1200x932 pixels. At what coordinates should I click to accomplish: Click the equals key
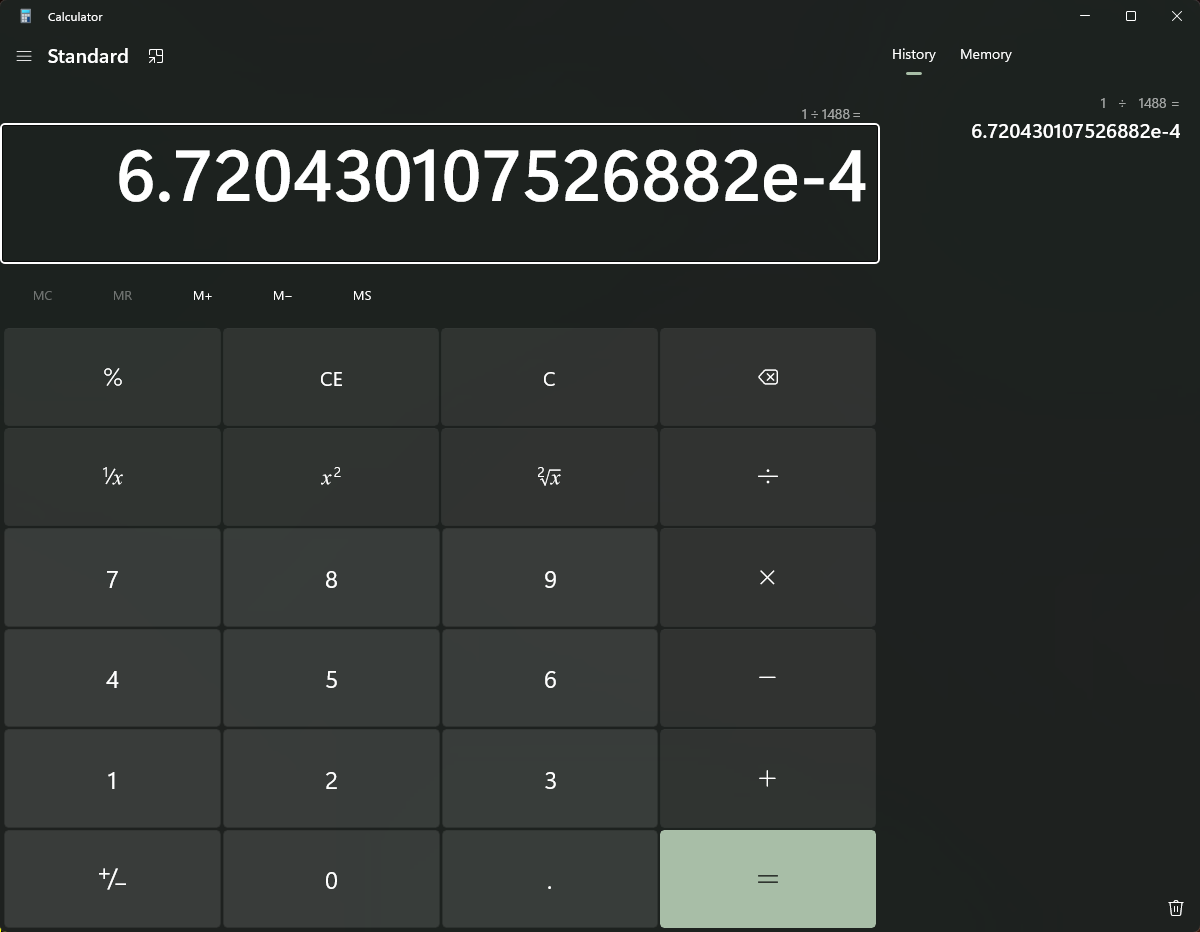[768, 879]
